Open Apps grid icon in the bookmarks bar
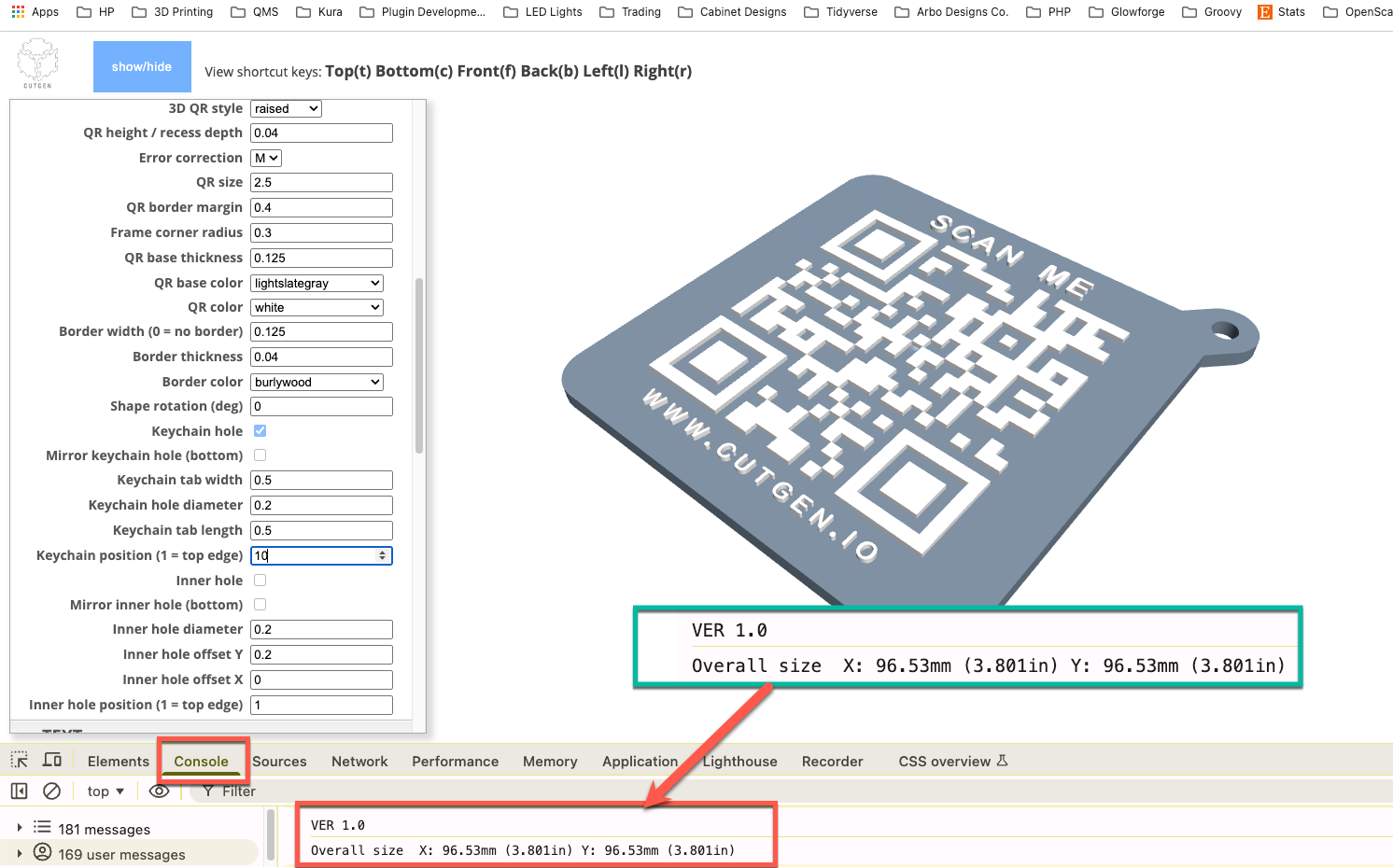Image resolution: width=1393 pixels, height=868 pixels. tap(19, 12)
